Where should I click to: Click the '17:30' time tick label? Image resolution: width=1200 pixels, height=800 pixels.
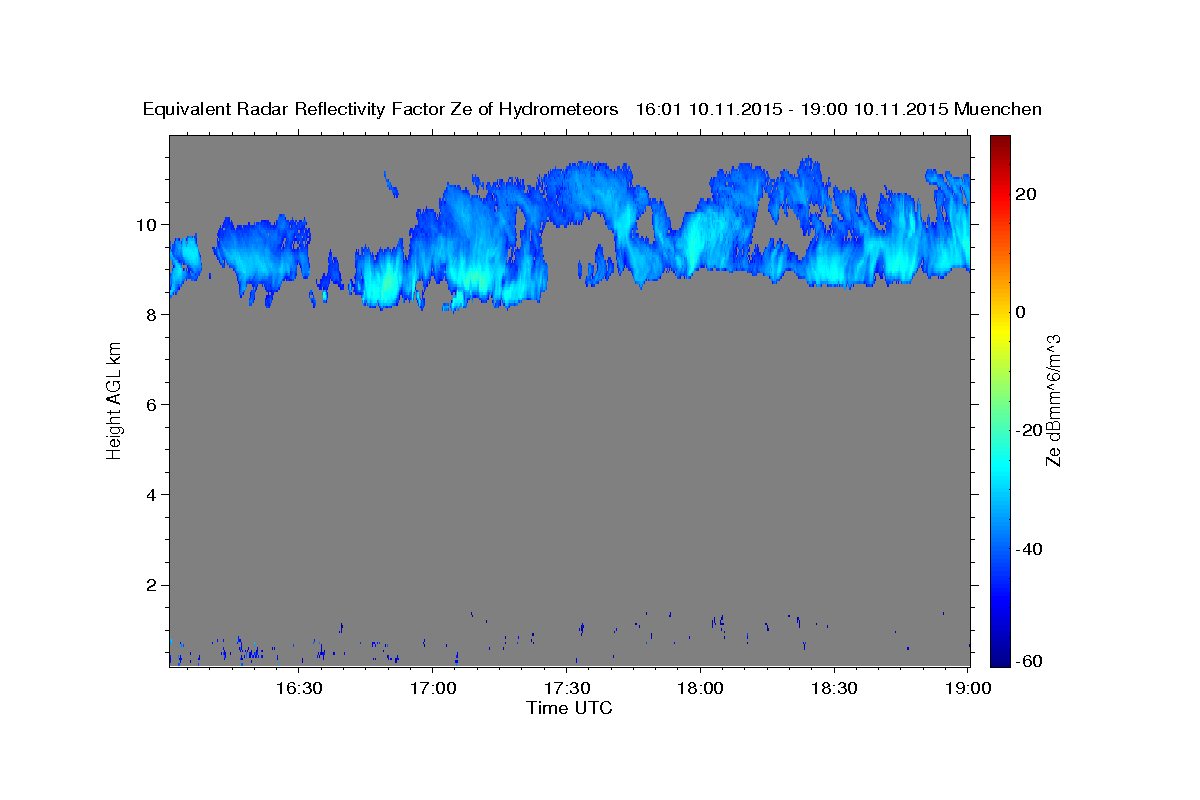click(x=566, y=689)
